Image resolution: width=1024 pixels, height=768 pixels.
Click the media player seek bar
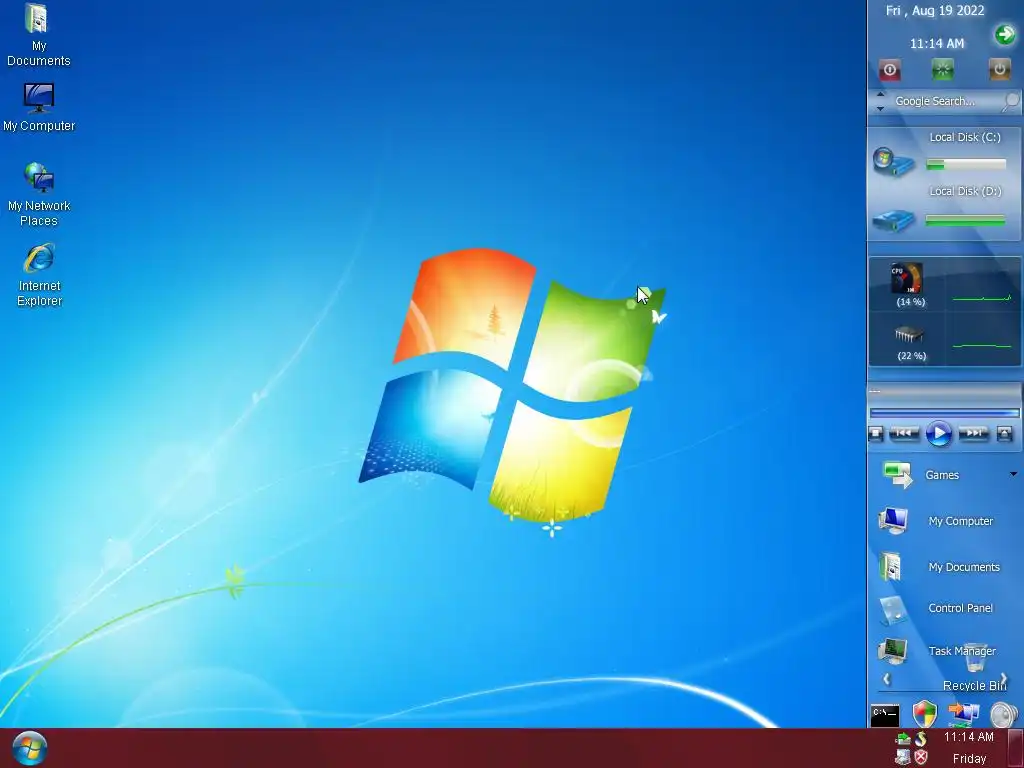[x=944, y=413]
